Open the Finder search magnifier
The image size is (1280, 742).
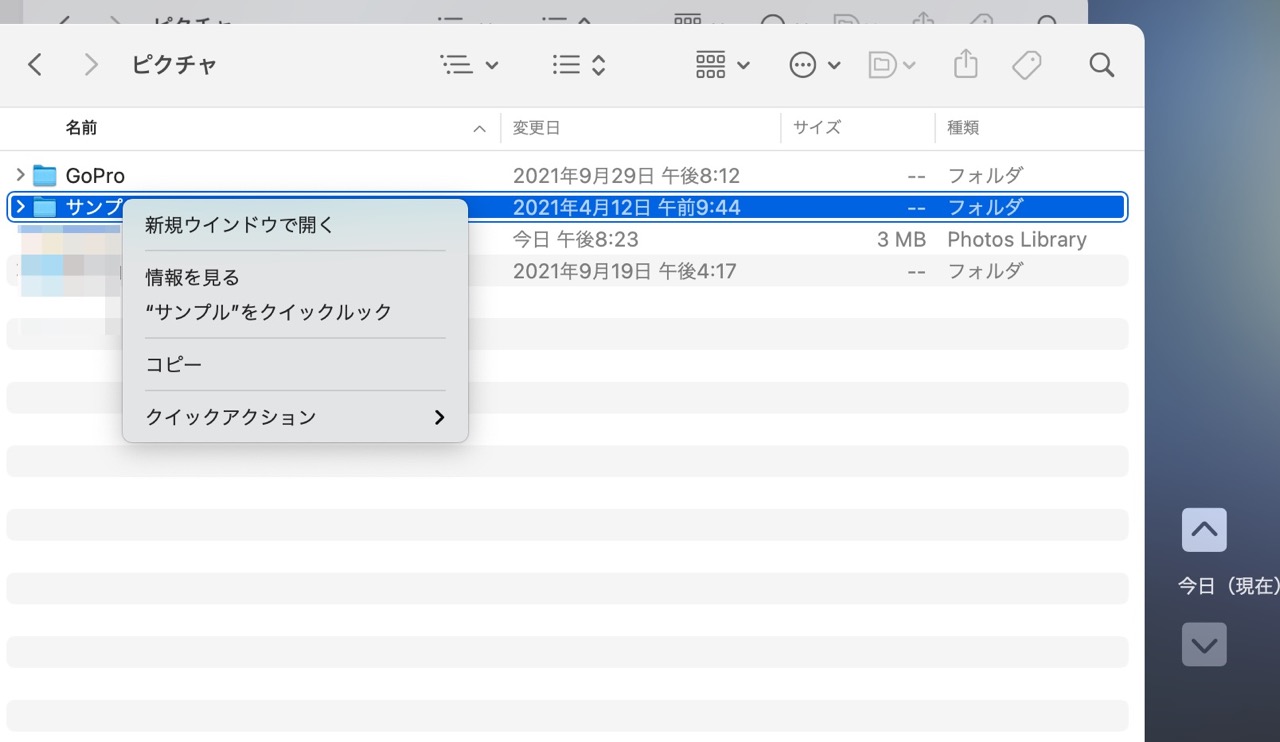1101,65
